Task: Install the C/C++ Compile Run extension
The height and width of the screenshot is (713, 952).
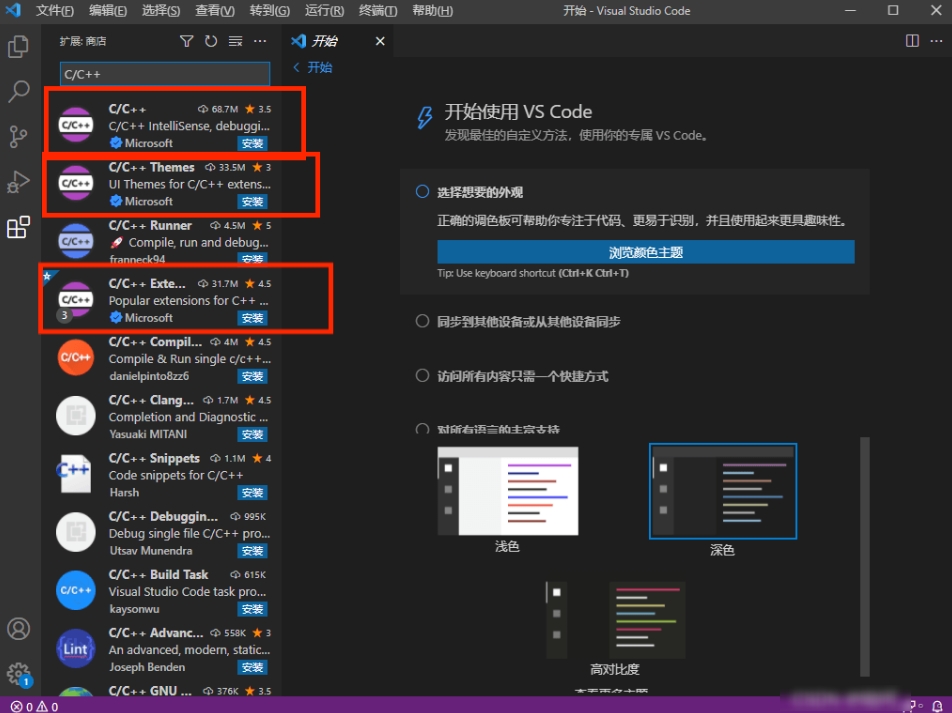Action: pyautogui.click(x=252, y=376)
